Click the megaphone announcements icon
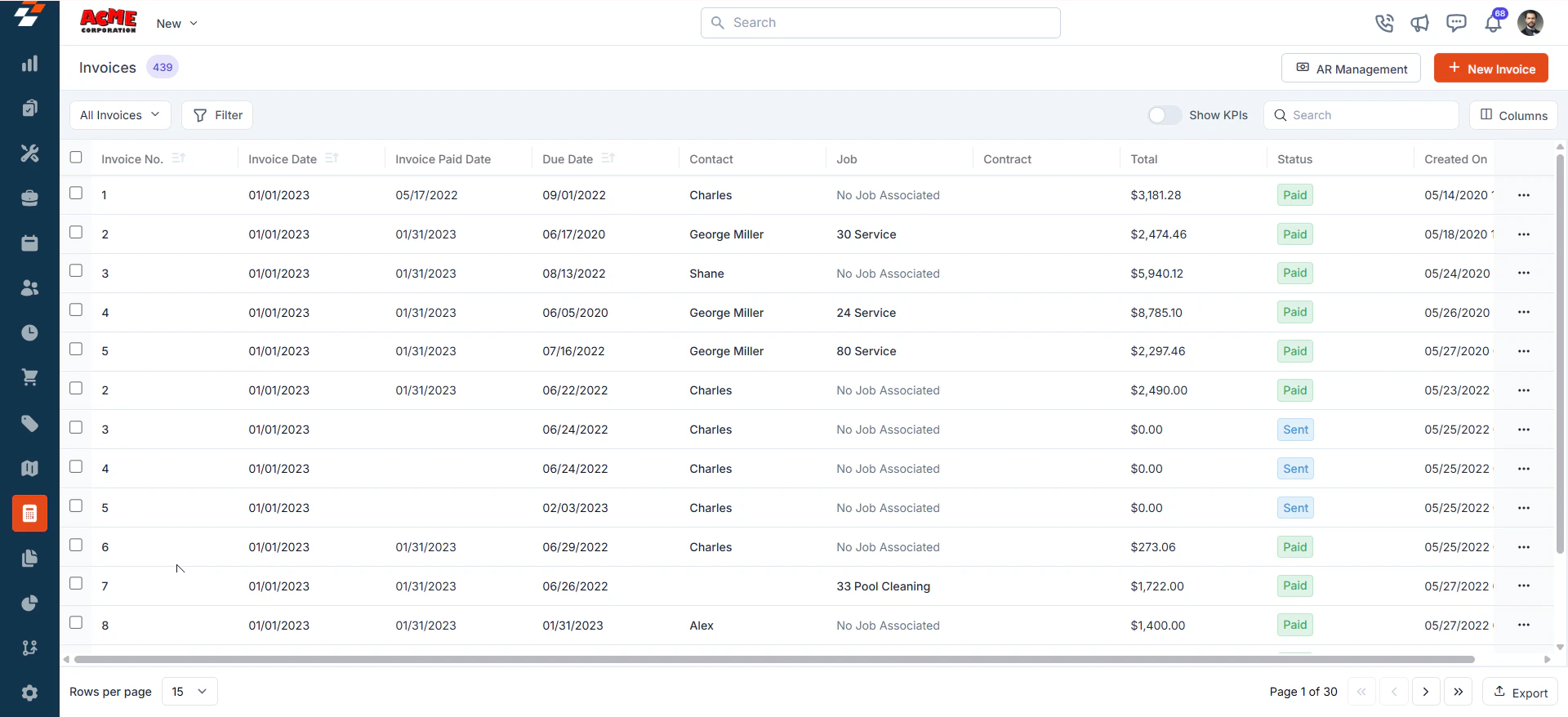The height and width of the screenshot is (717, 1568). 1420,23
